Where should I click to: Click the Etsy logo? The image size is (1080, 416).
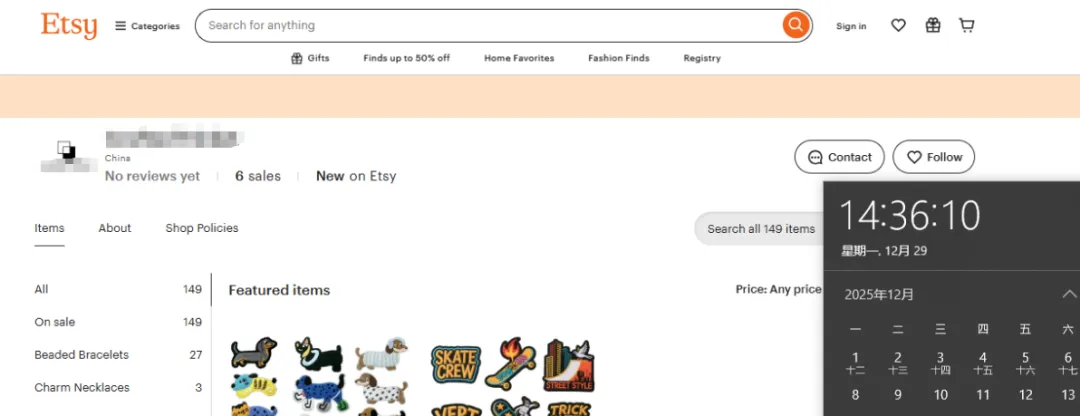tap(69, 26)
